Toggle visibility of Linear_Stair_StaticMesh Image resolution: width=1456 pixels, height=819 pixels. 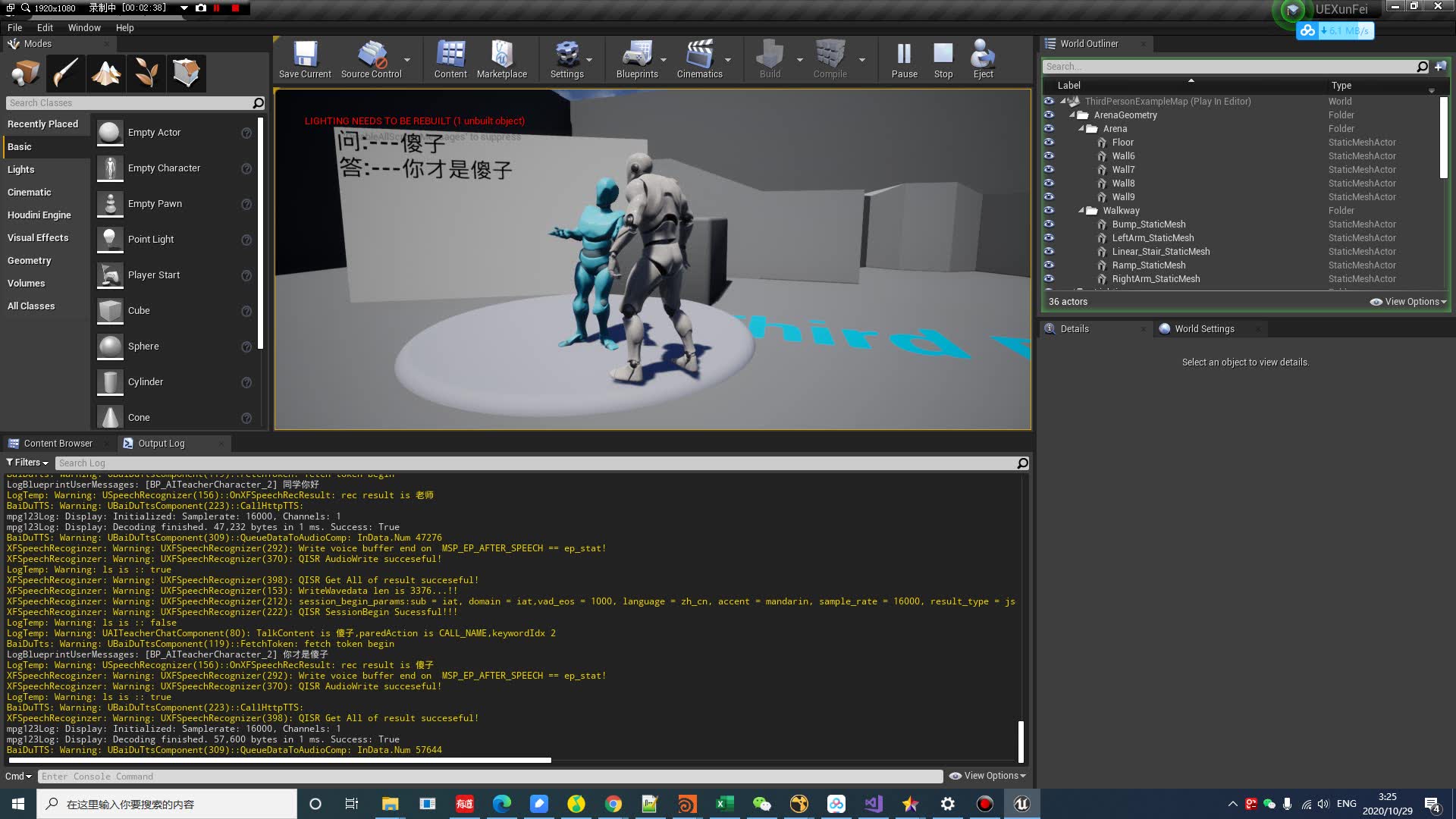(x=1049, y=252)
